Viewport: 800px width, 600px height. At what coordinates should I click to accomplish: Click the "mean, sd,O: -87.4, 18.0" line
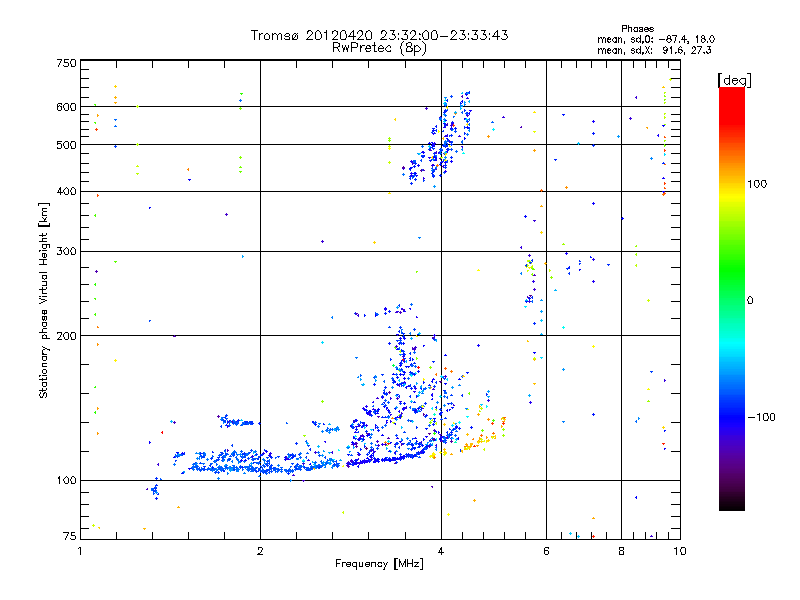point(656,39)
